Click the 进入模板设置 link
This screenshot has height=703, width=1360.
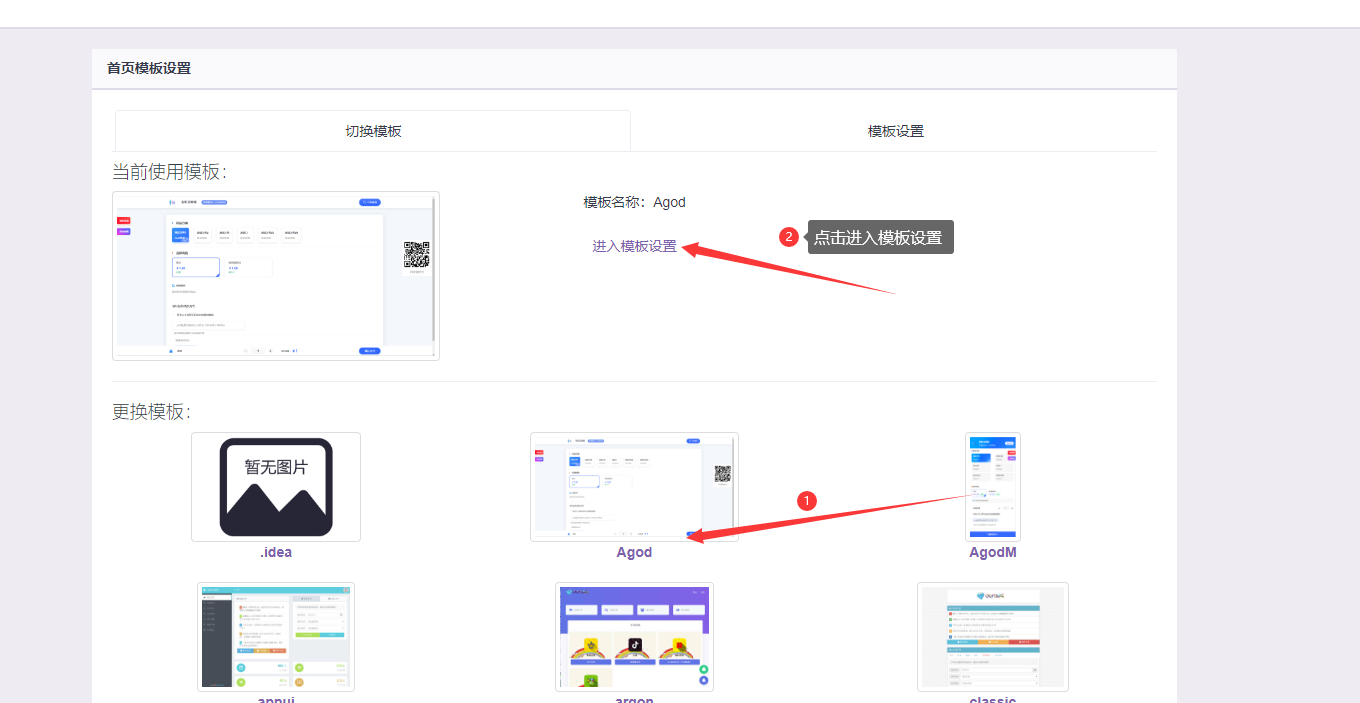(634, 246)
